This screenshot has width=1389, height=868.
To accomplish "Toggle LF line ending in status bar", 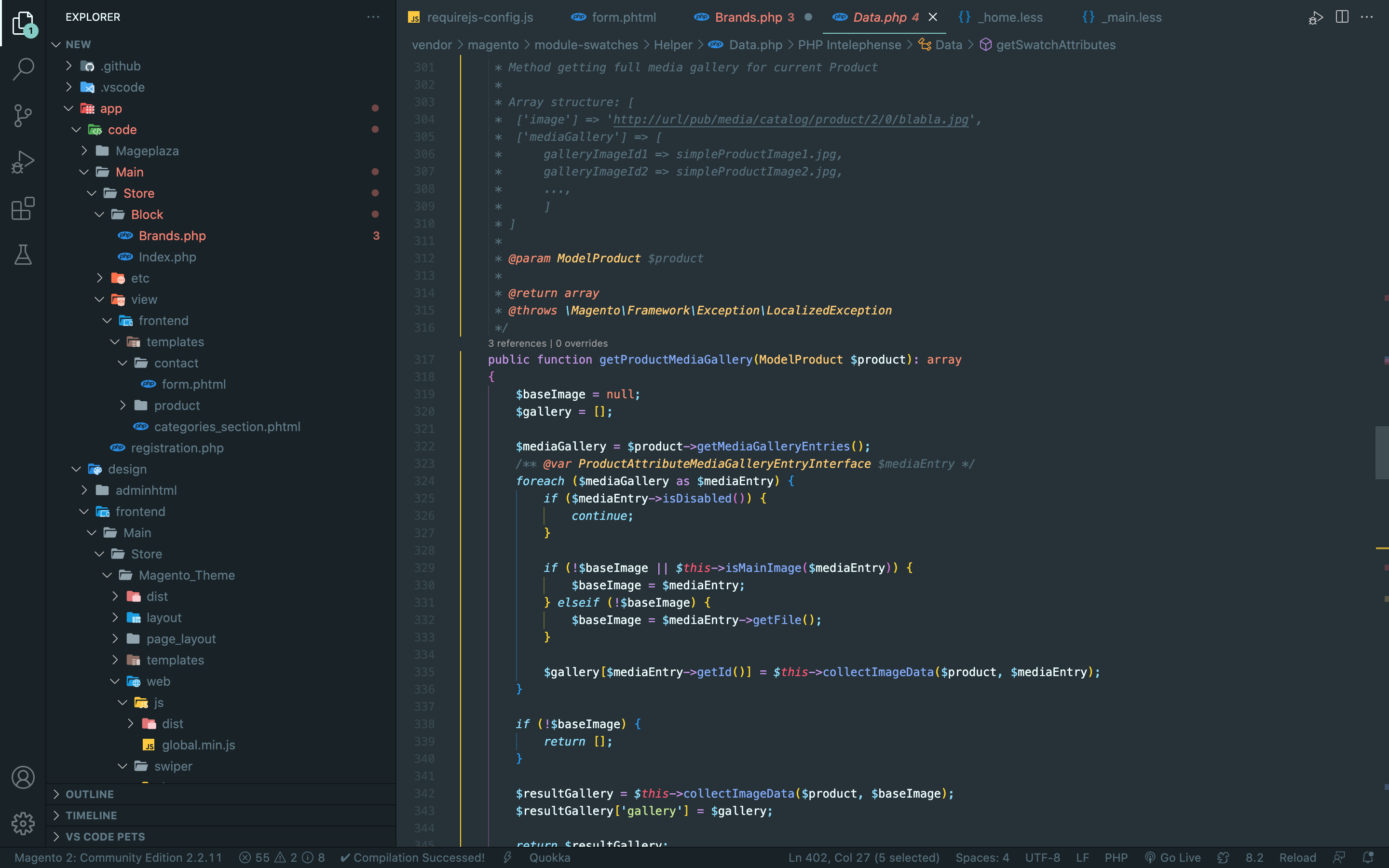I will pyautogui.click(x=1083, y=857).
